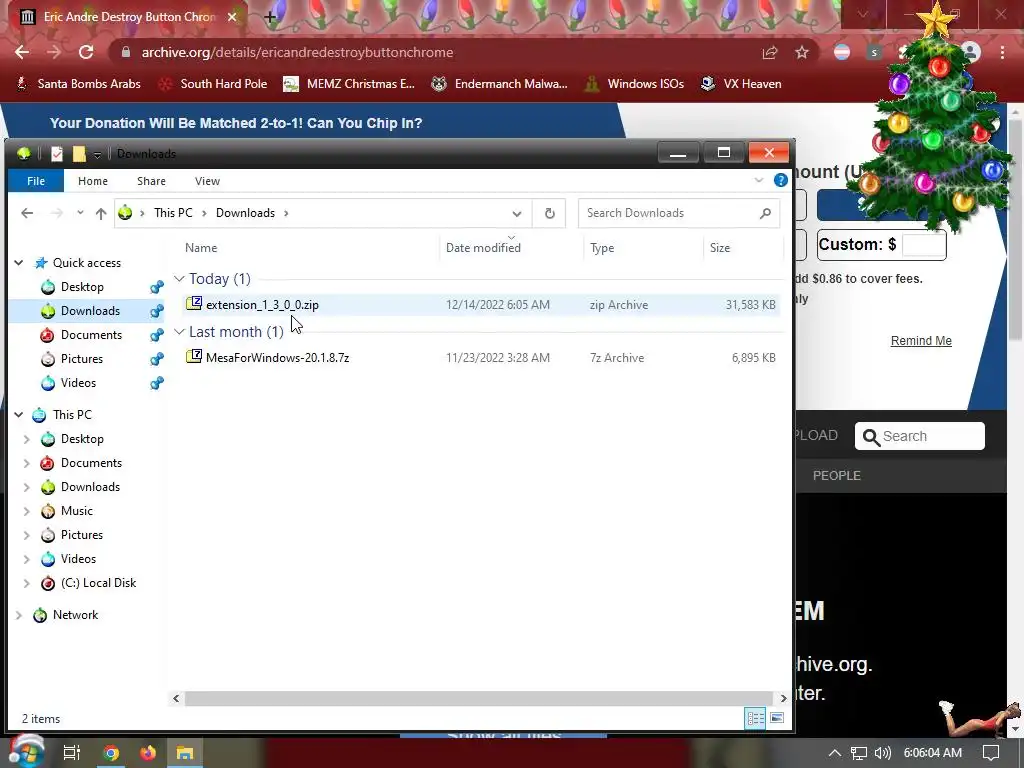Open the File menu in Explorer

[x=36, y=181]
